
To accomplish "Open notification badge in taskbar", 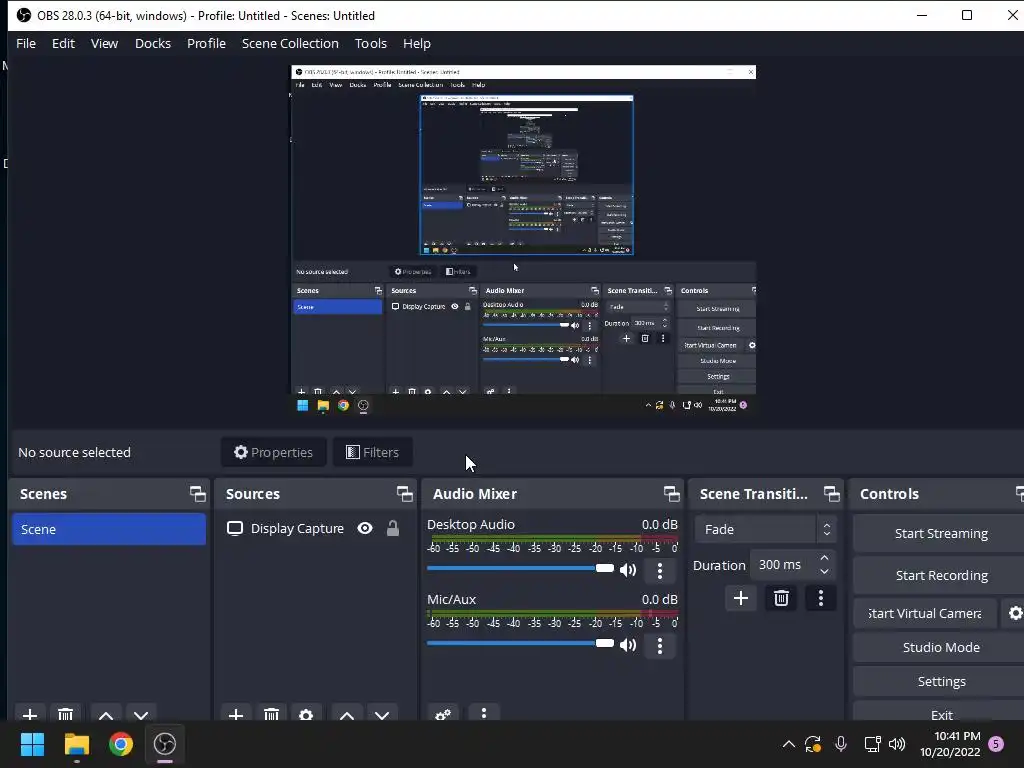I will [x=996, y=744].
